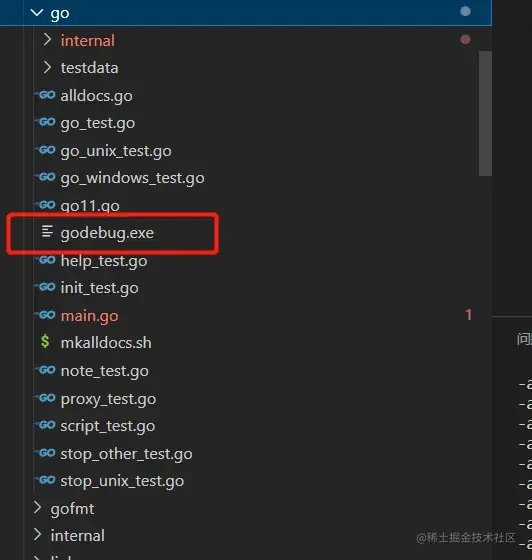Image resolution: width=532 pixels, height=560 pixels.
Task: Click the Go icon beside go_unix_test.go
Action: pyautogui.click(x=46, y=150)
